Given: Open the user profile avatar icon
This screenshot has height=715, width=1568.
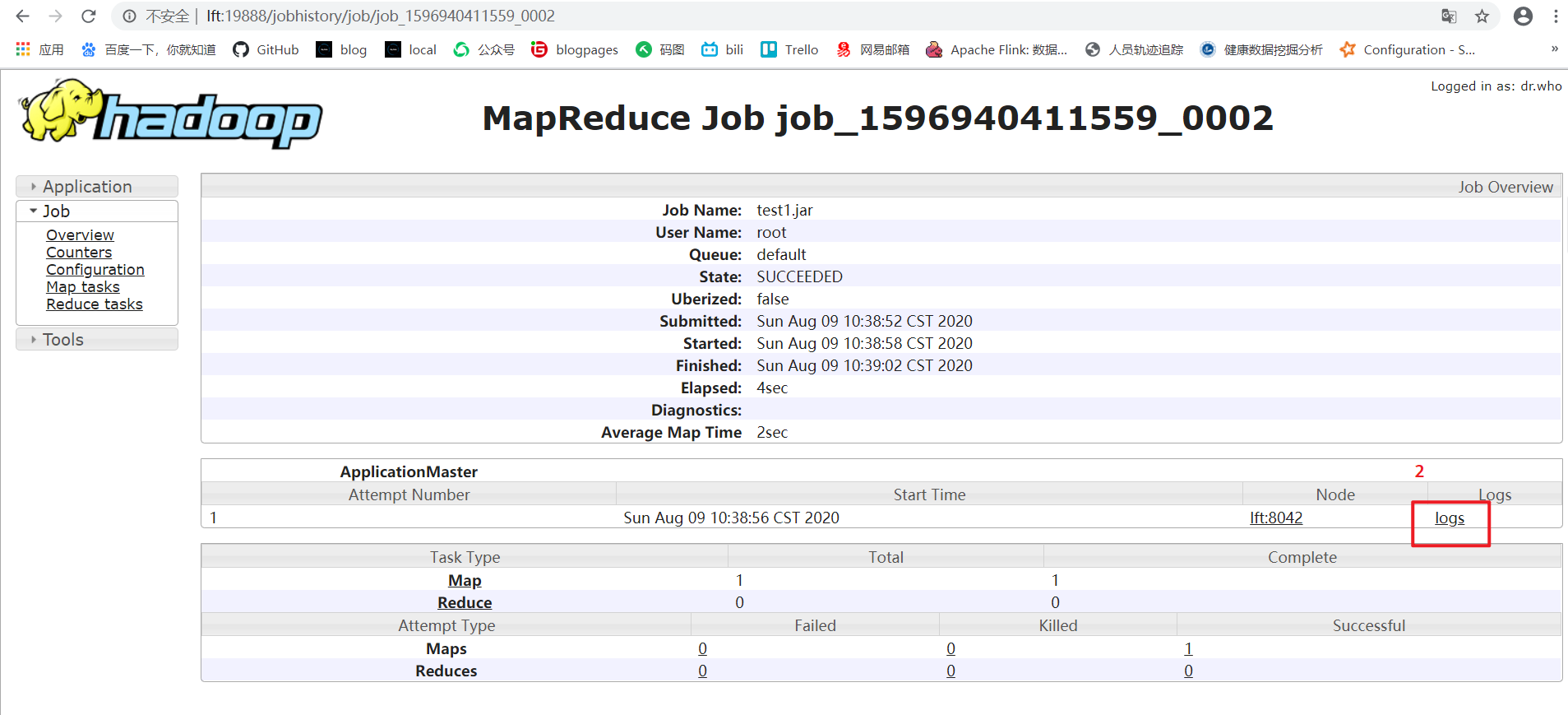Looking at the screenshot, I should coord(1523,16).
